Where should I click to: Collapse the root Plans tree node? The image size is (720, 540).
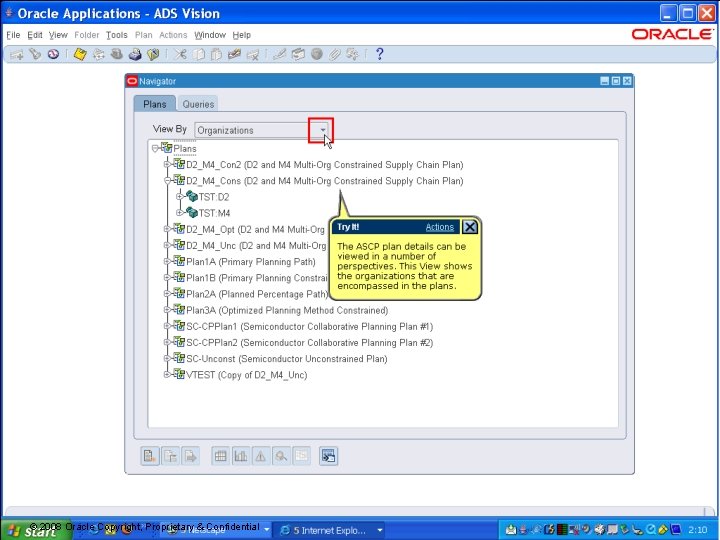(155, 148)
